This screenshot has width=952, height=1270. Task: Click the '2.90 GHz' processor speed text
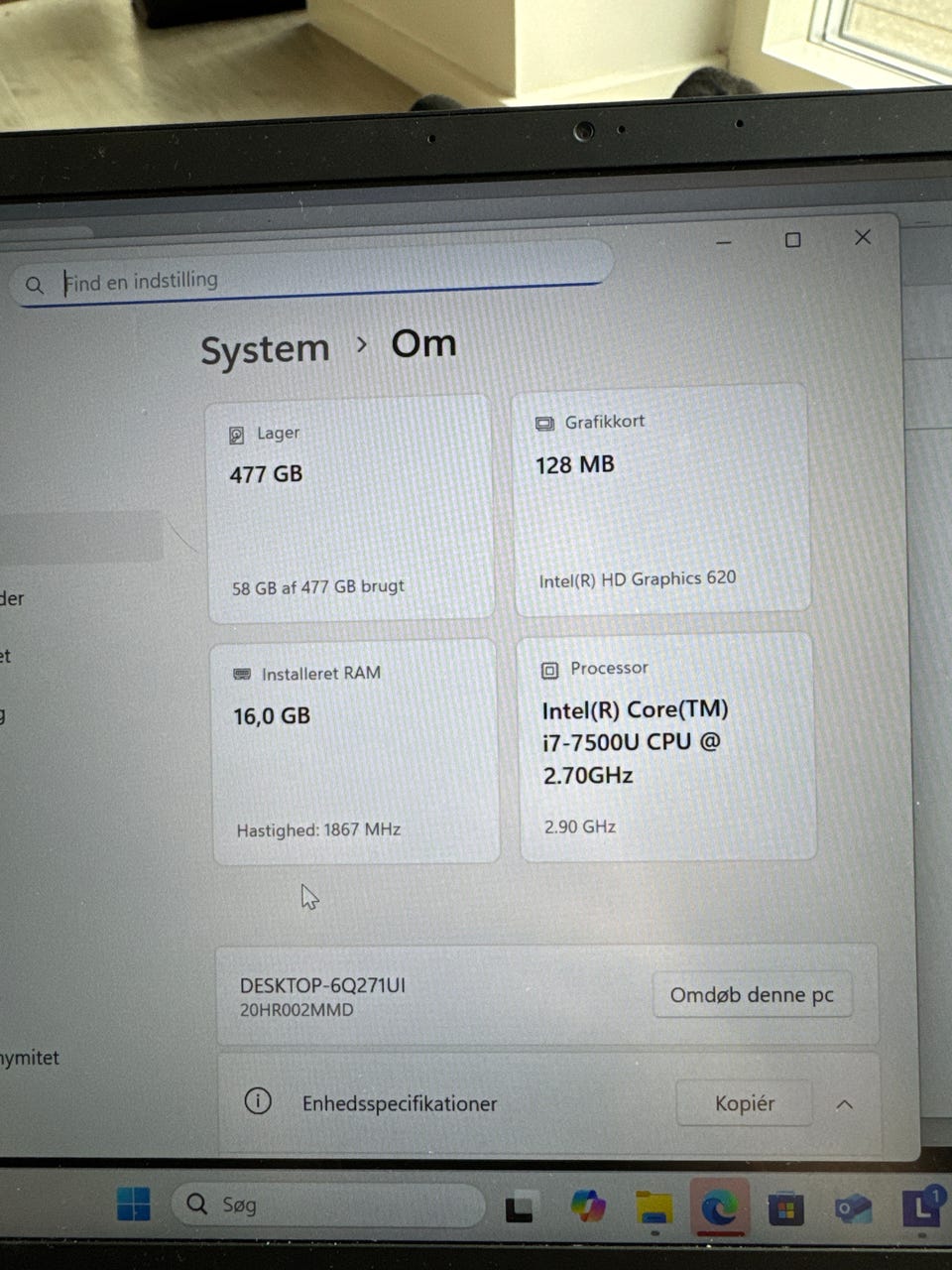pyautogui.click(x=580, y=826)
